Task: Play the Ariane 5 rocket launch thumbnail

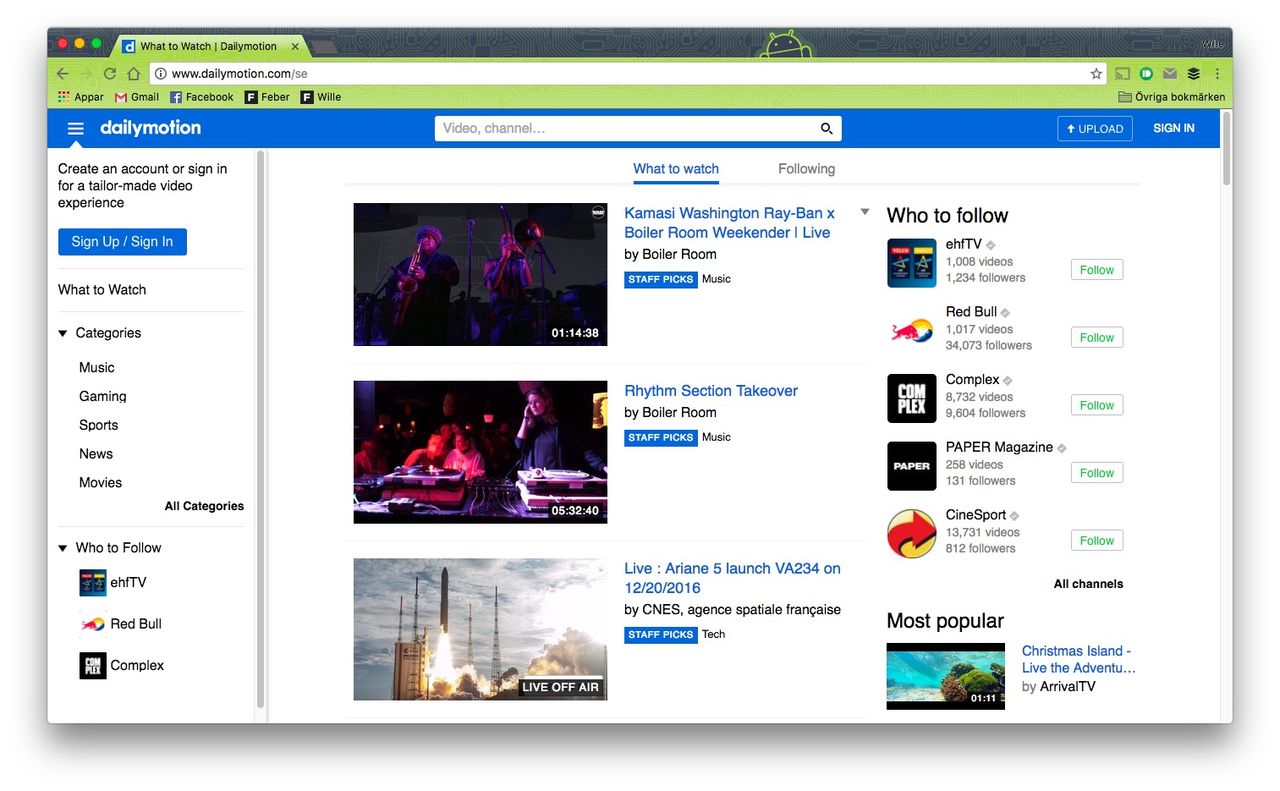Action: coord(480,629)
